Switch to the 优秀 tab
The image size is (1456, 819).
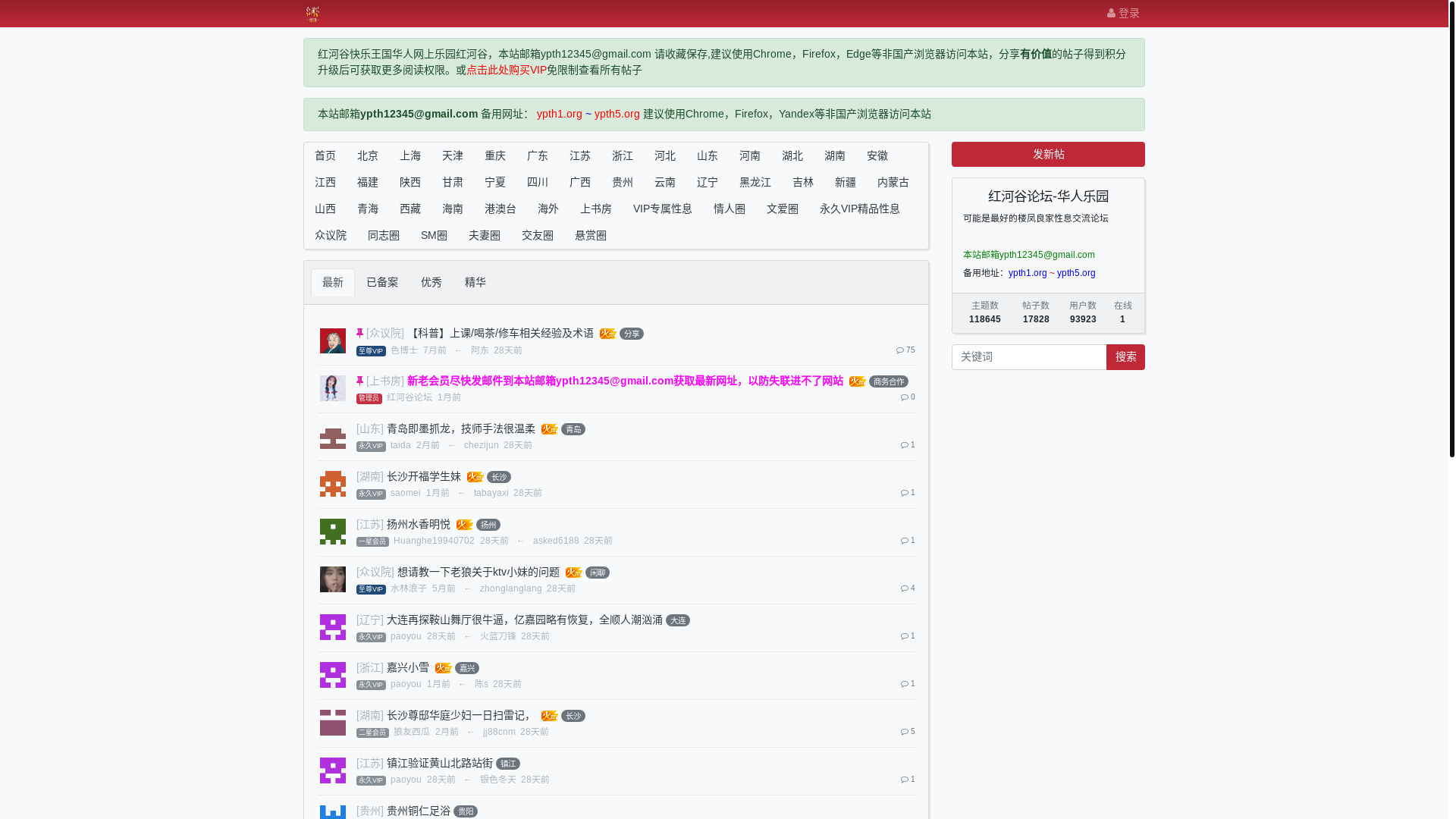pyautogui.click(x=431, y=282)
